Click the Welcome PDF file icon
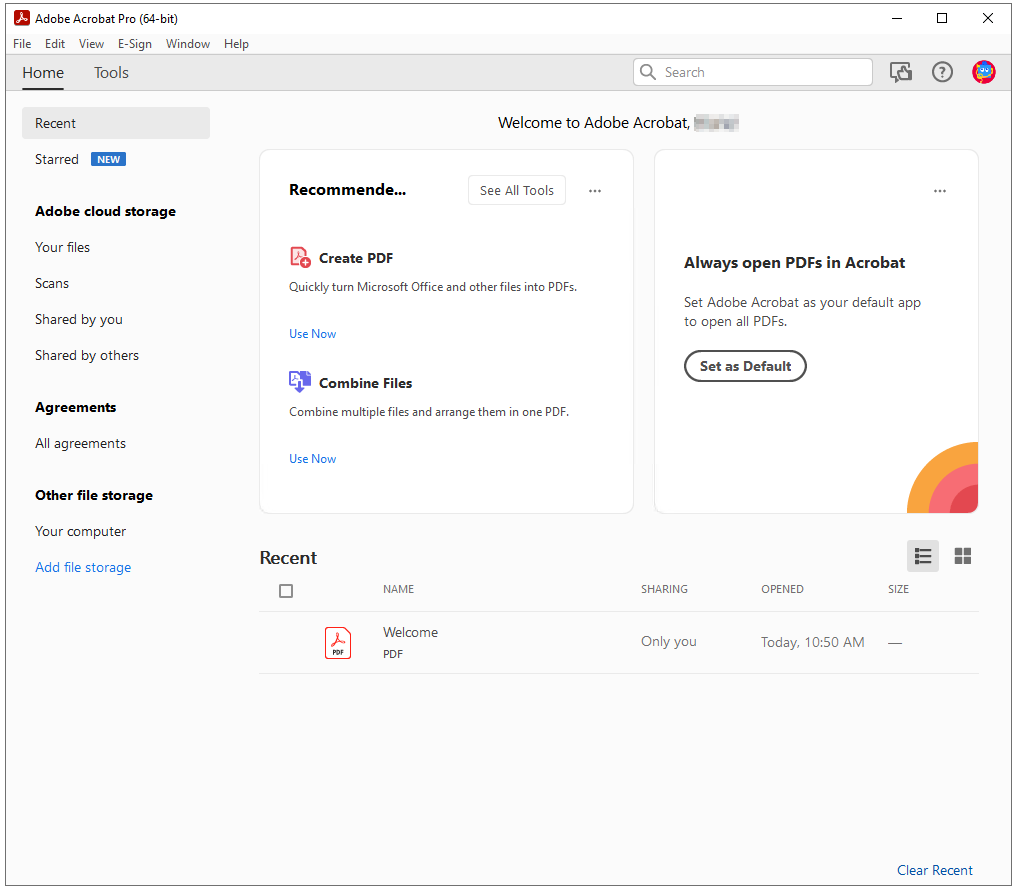Image resolution: width=1017 pixels, height=889 pixels. (338, 643)
